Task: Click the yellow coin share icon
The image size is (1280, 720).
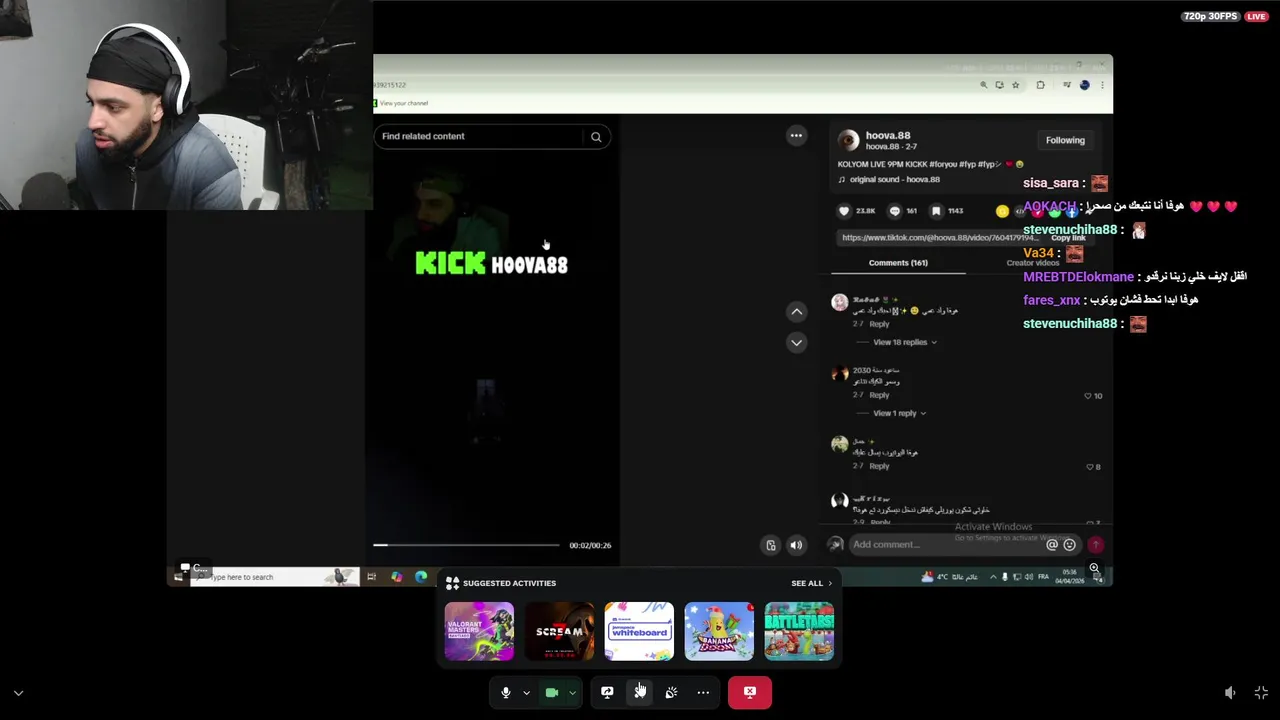Action: (x=1002, y=211)
